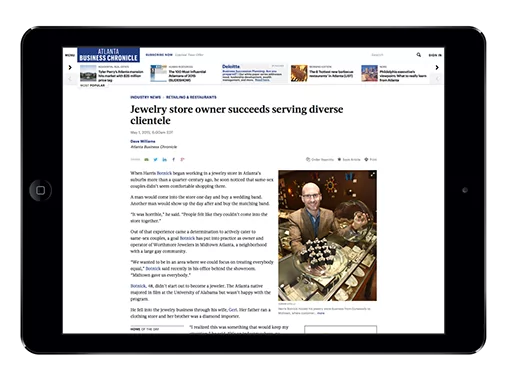Click the Subscribe Now link

pos(159,55)
